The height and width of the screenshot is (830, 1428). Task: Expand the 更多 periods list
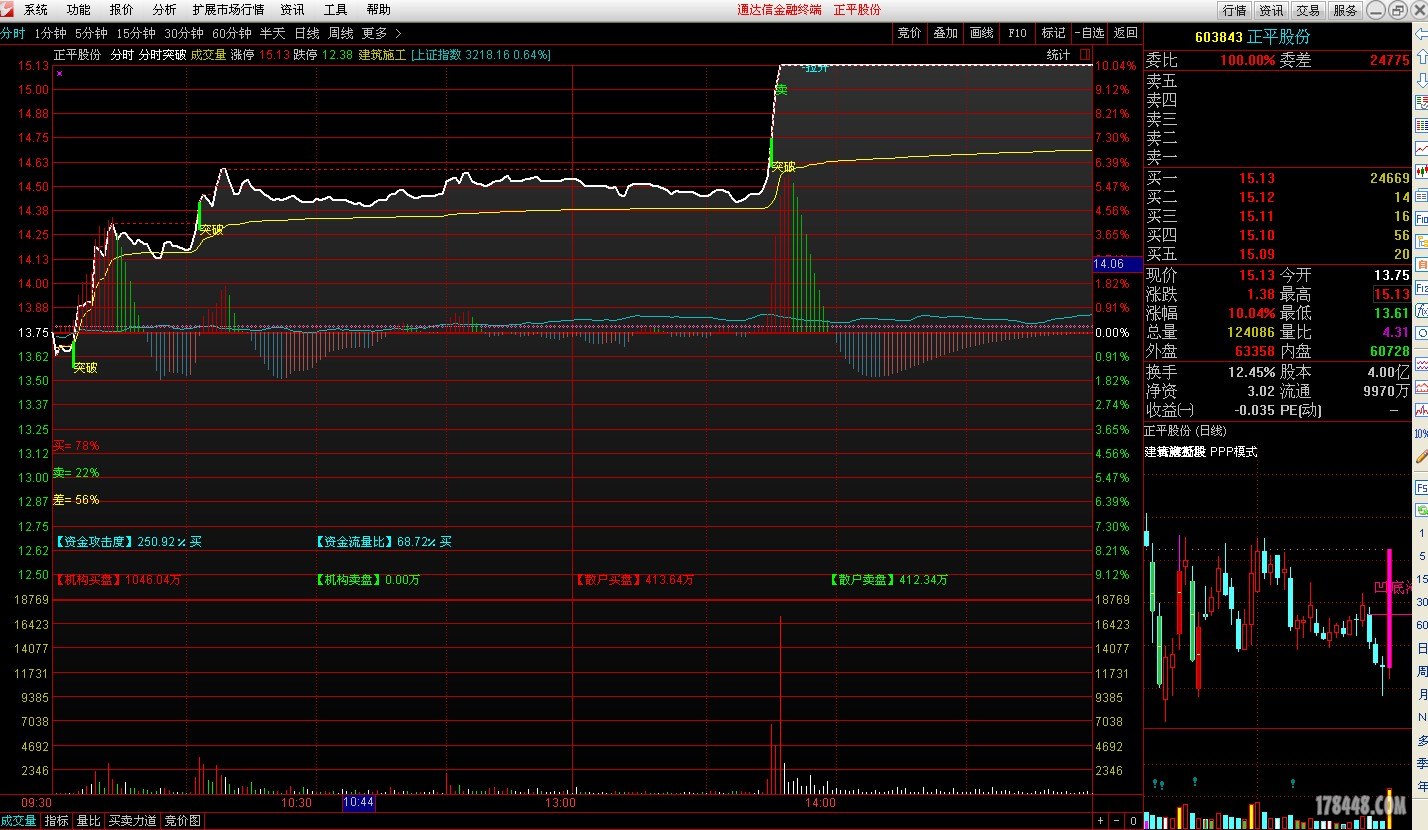(381, 32)
